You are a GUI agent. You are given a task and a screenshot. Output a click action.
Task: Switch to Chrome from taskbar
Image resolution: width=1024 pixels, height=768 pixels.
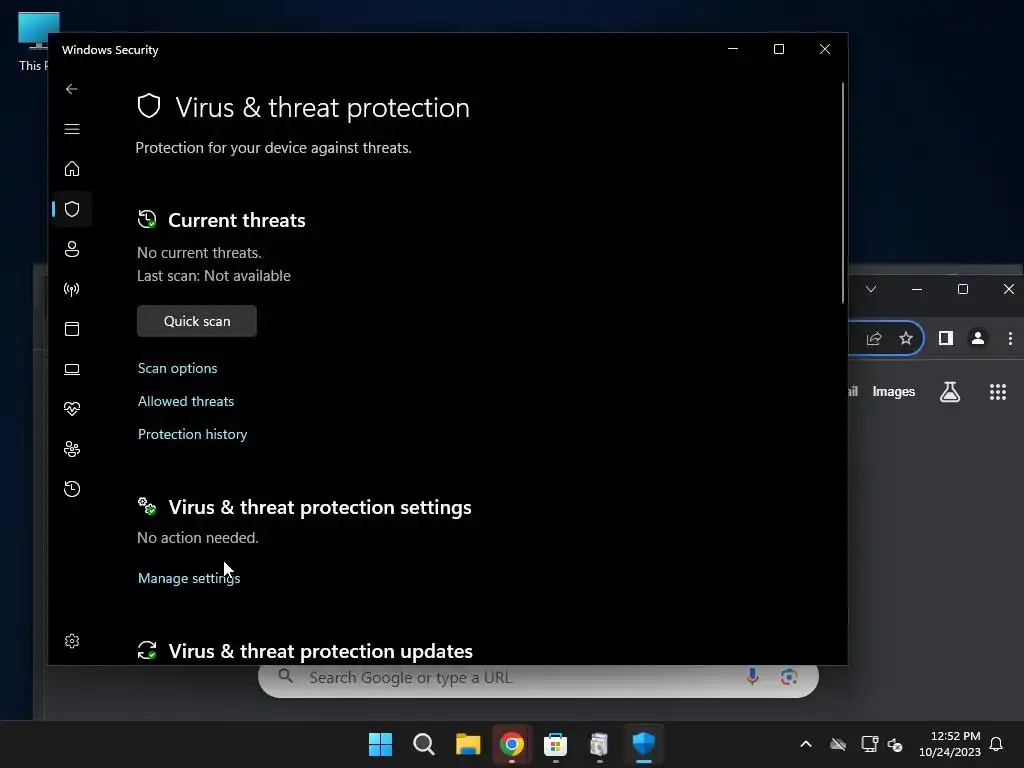click(512, 744)
